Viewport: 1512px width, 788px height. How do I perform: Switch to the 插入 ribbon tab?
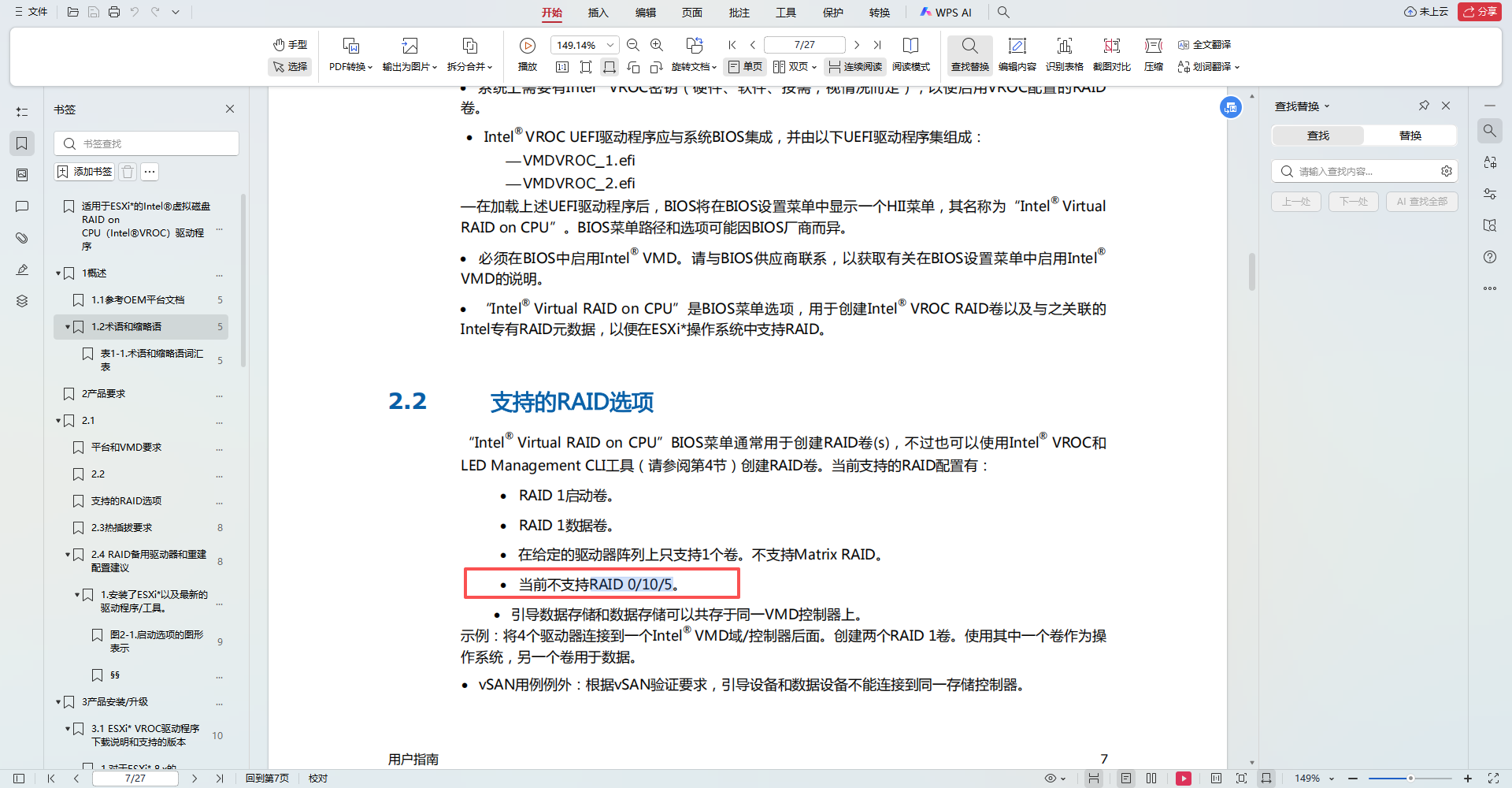point(598,13)
